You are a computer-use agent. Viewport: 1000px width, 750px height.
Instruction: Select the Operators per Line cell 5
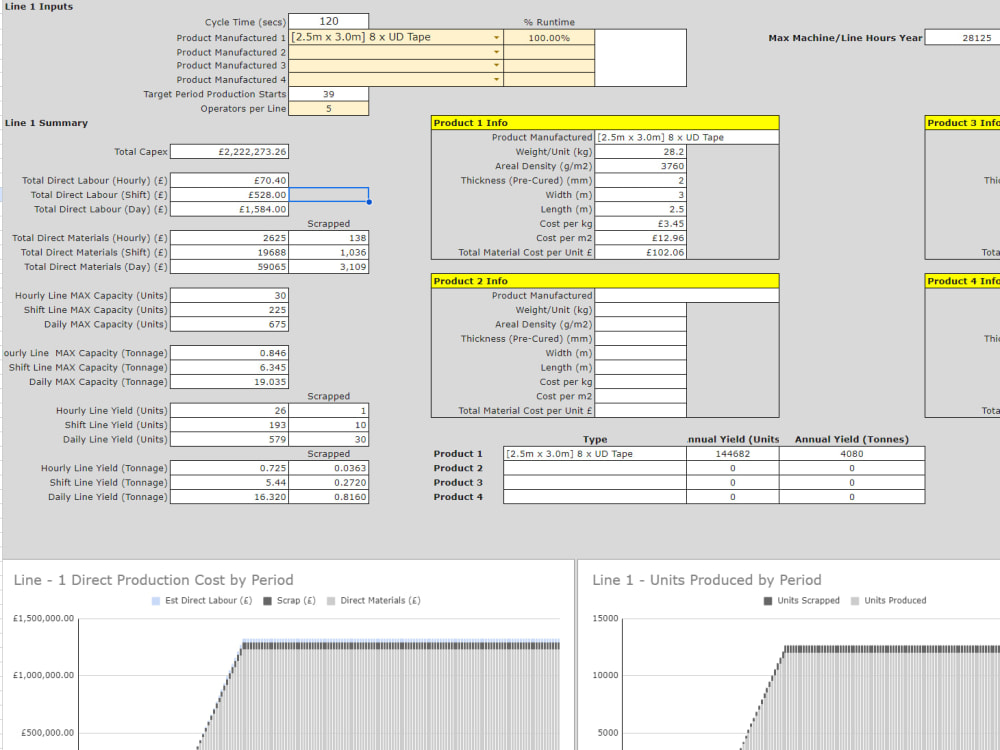pyautogui.click(x=328, y=108)
